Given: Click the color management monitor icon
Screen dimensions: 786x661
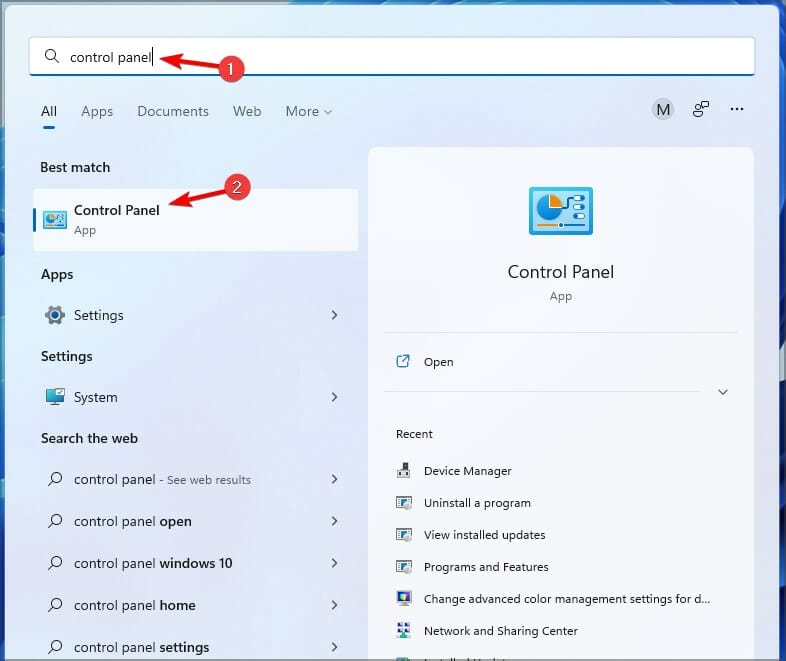Looking at the screenshot, I should pyautogui.click(x=404, y=598).
